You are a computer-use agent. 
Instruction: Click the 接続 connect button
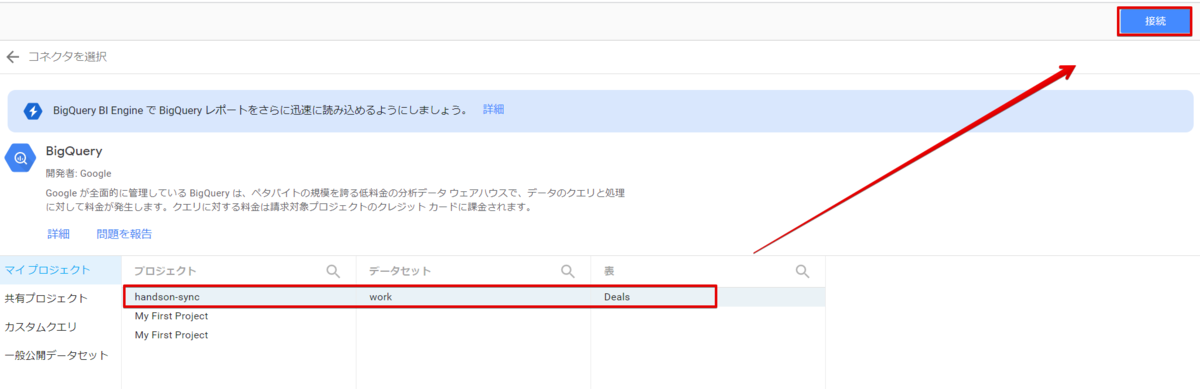[x=1155, y=21]
